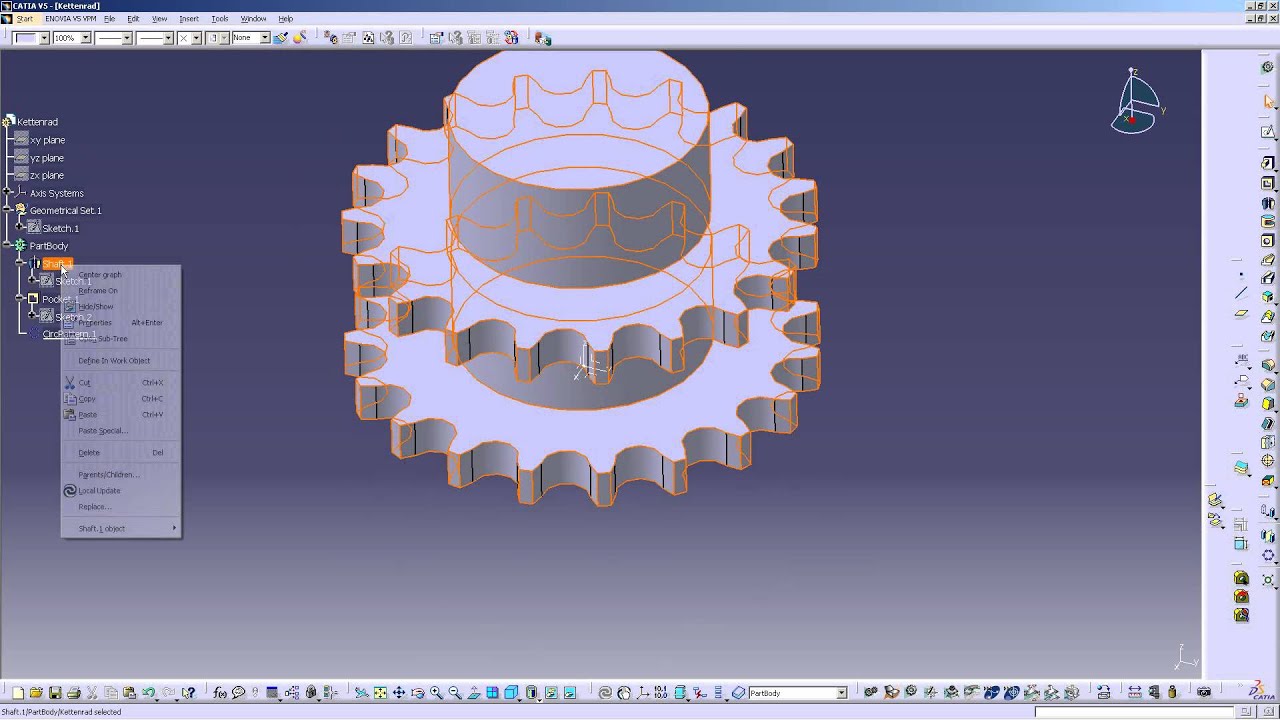This screenshot has height=720, width=1280.
Task: Click the Hide/Show icon in the bottom toolbar
Action: coord(551,692)
